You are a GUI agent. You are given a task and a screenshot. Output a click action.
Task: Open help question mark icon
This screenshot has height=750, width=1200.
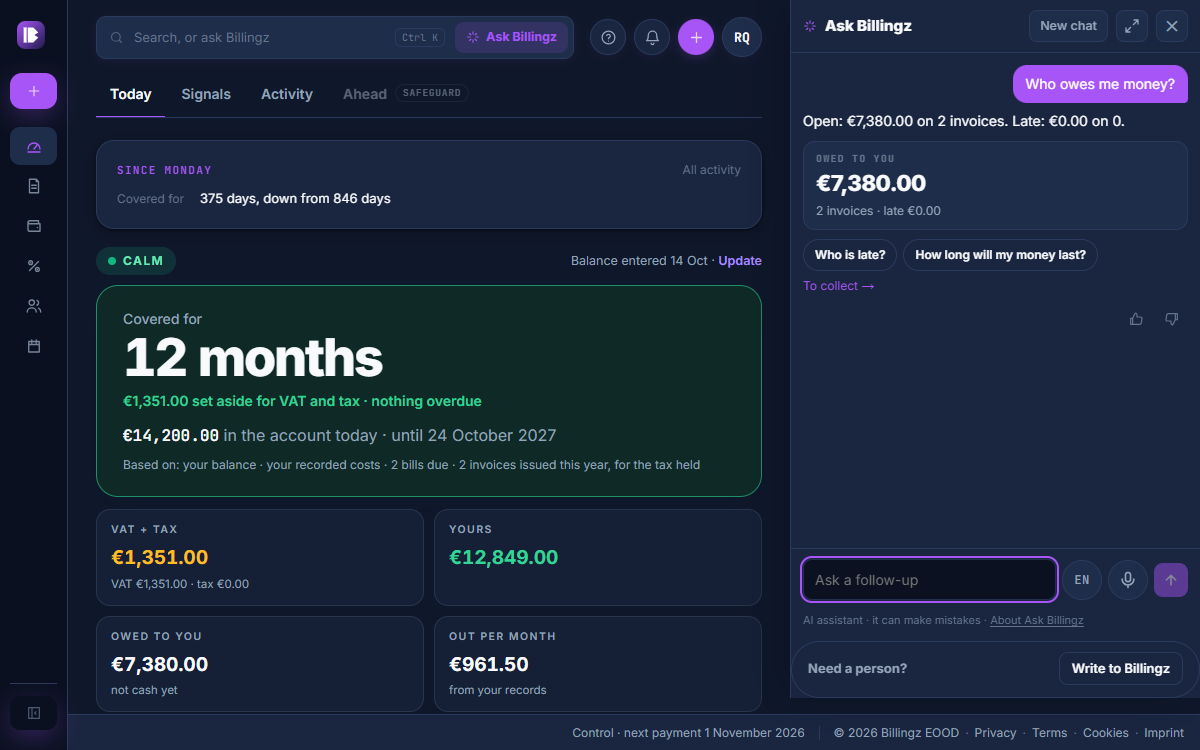608,37
